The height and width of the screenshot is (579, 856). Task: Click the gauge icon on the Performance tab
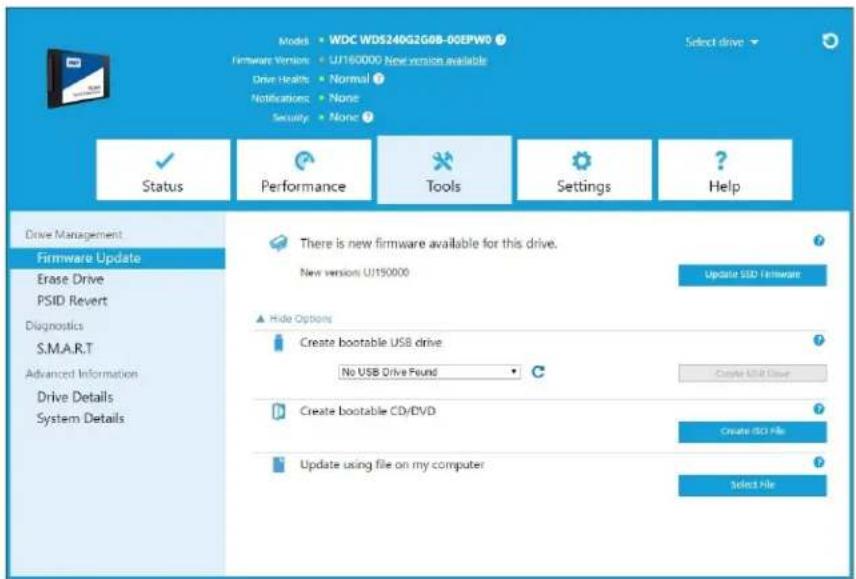(x=304, y=160)
